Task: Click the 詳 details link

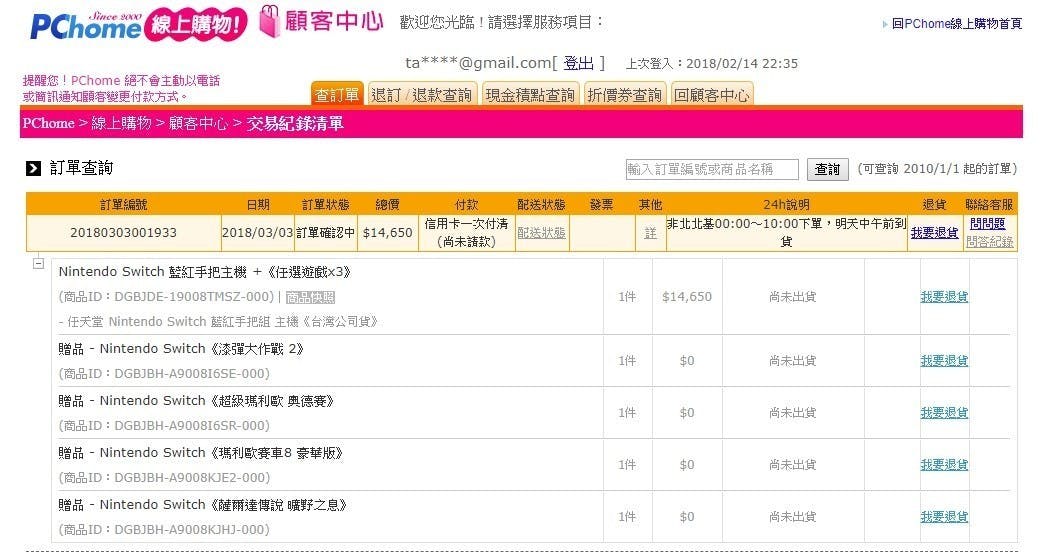Action: (x=650, y=233)
